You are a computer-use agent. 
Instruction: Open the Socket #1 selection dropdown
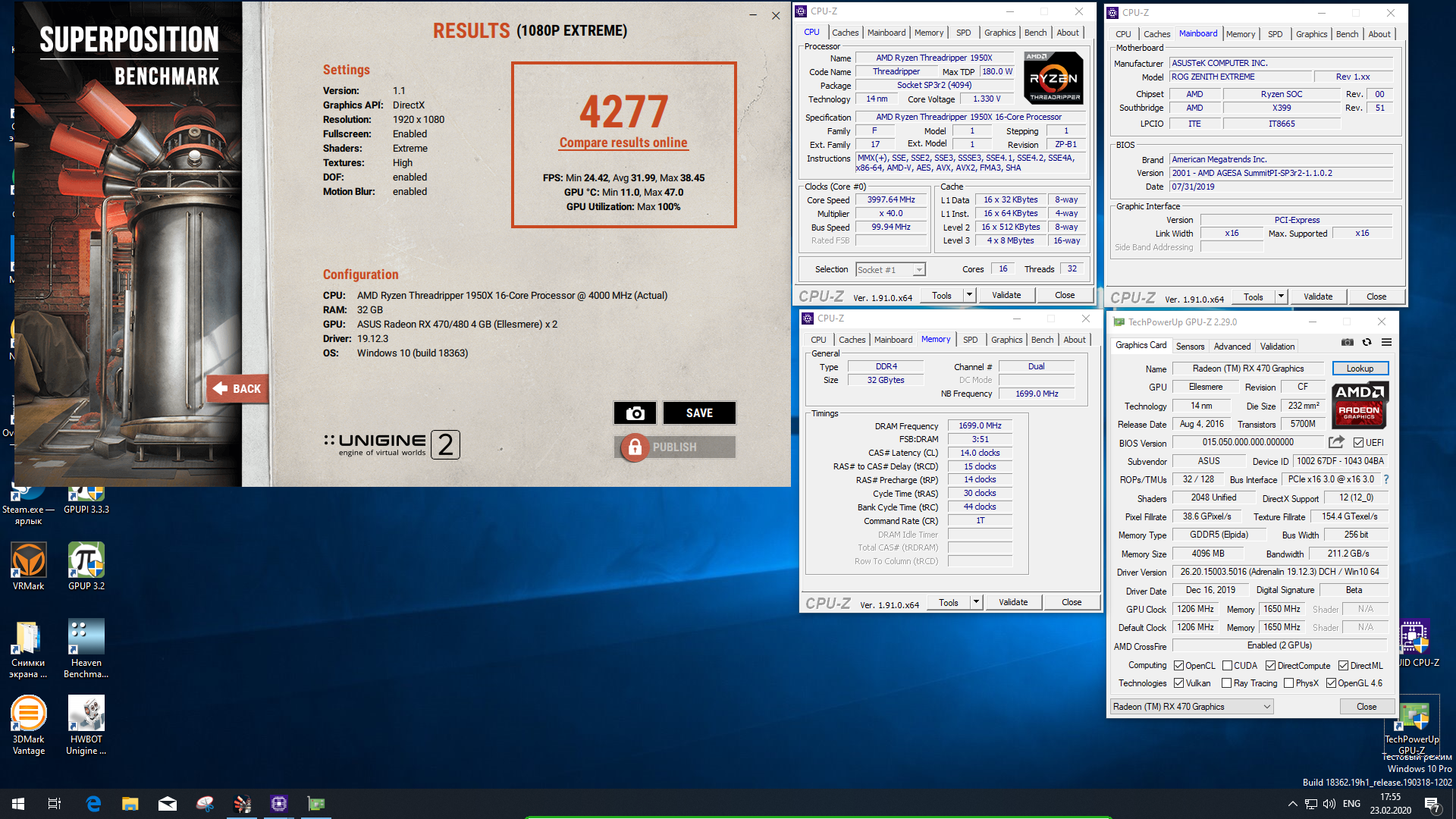click(891, 270)
